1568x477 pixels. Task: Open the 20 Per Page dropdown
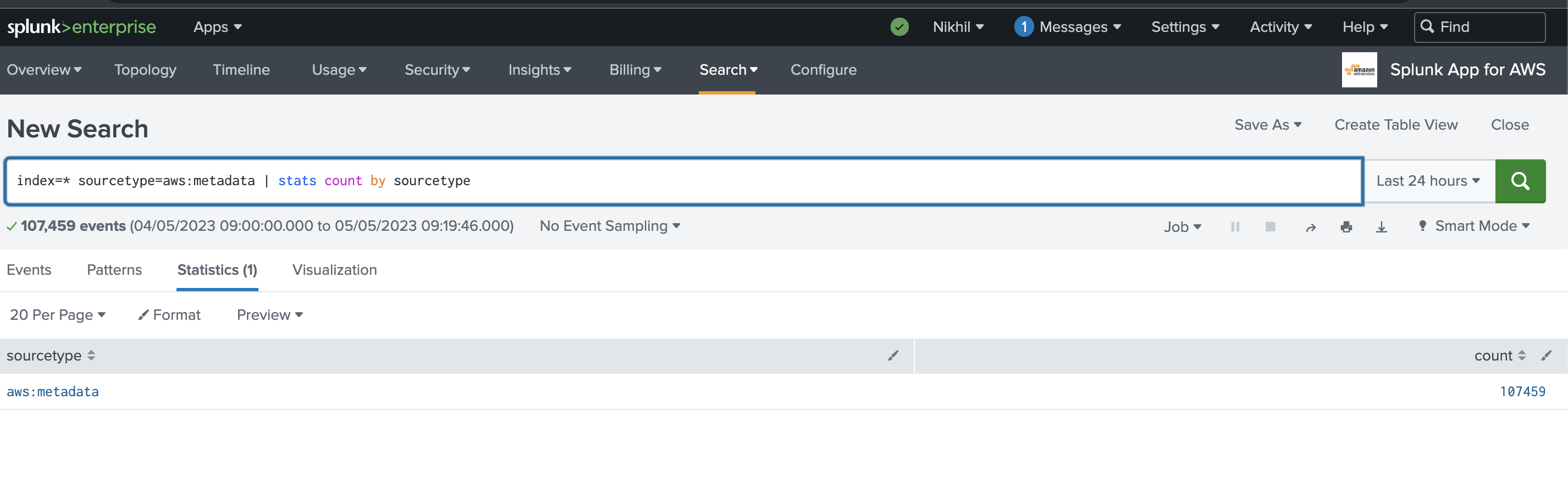click(57, 315)
